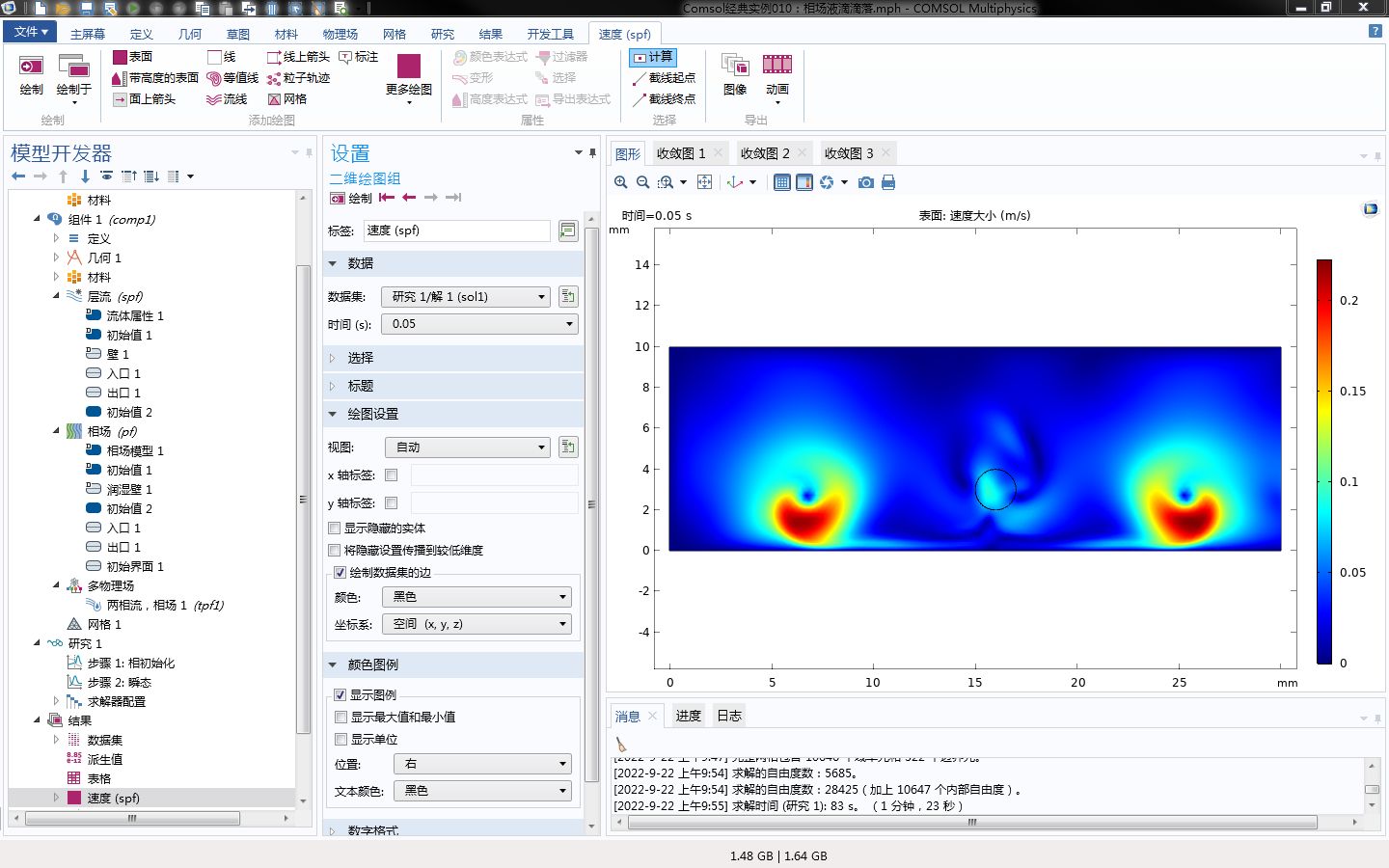Select the Zoom In tool in graphics toolbar

coord(620,181)
